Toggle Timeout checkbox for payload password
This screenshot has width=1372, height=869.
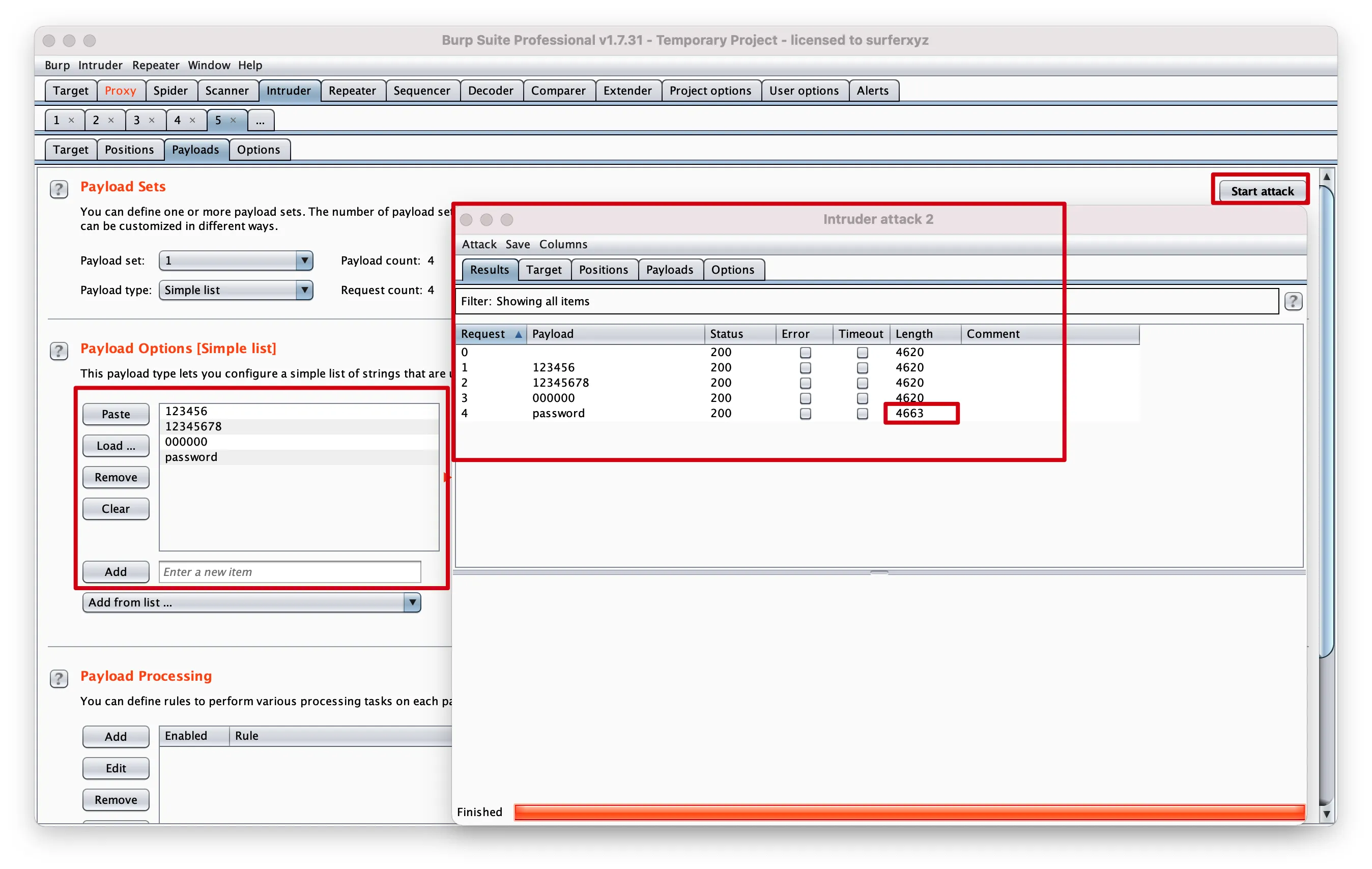(862, 414)
